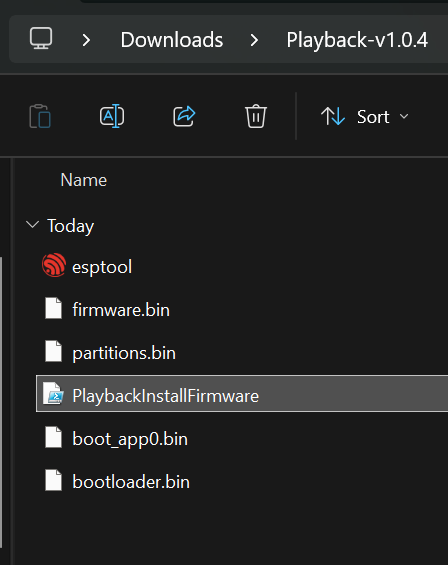Click the red esptool Espressif icon
Image resolution: width=448 pixels, height=565 pixels.
coord(54,265)
